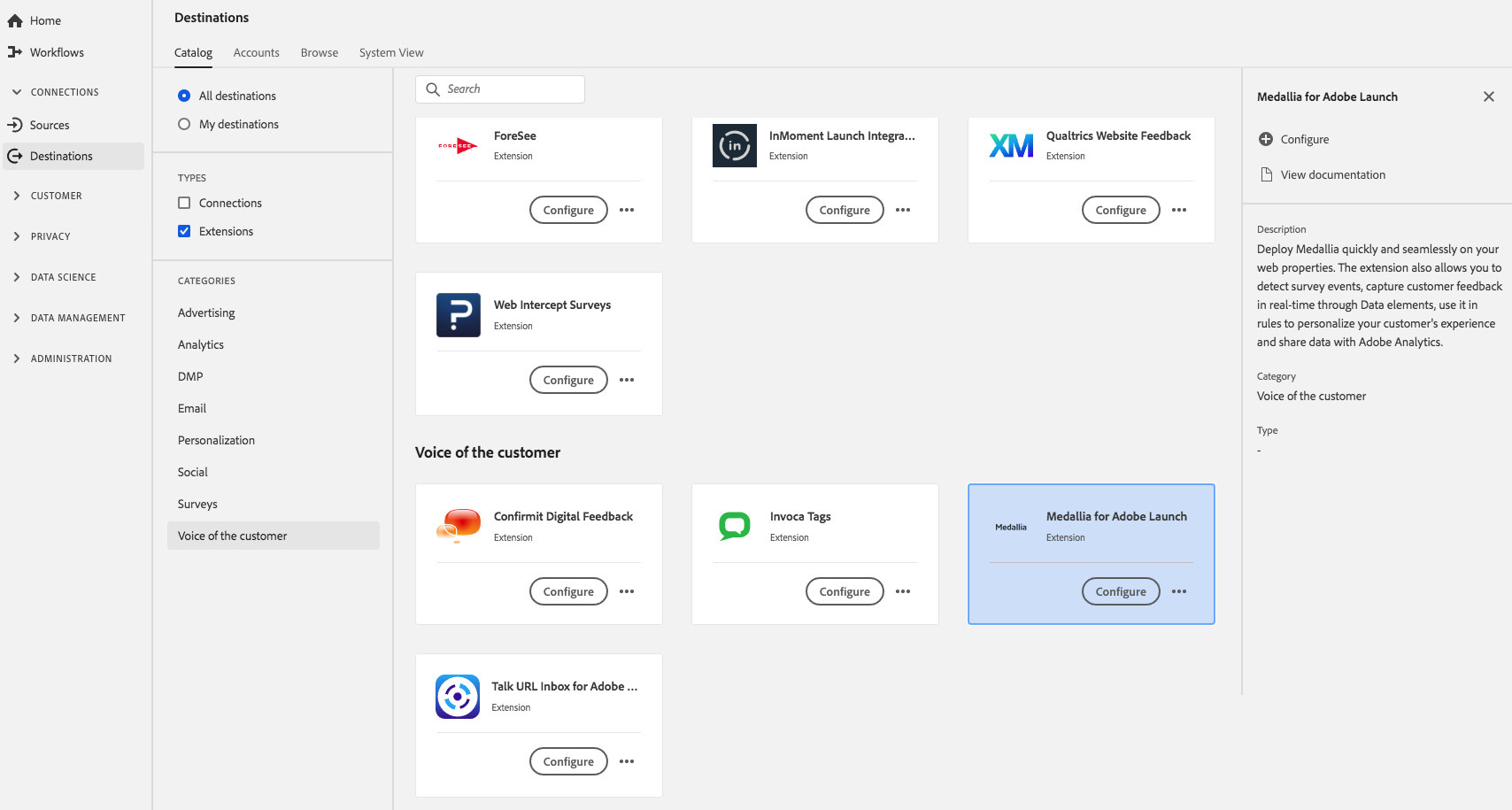This screenshot has width=1512, height=810.
Task: Expand the Privacy sidebar section
Action: point(17,236)
